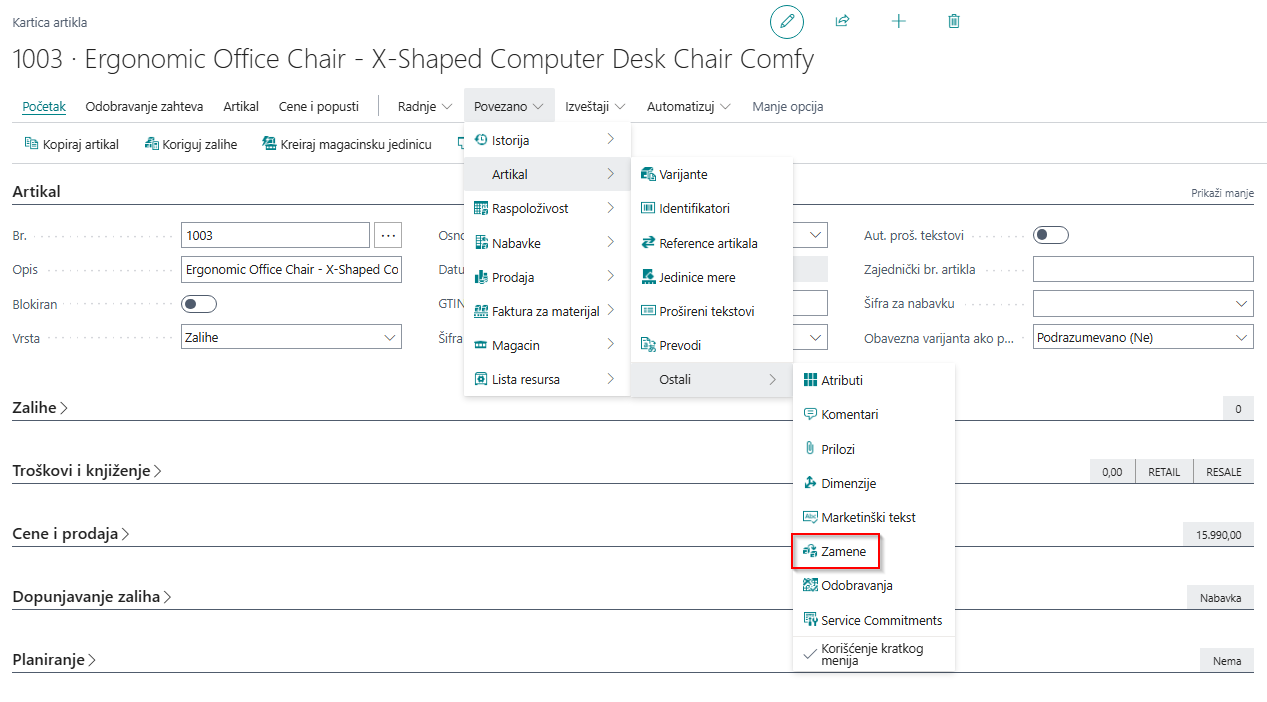Expand the Zalihe section

[40, 407]
